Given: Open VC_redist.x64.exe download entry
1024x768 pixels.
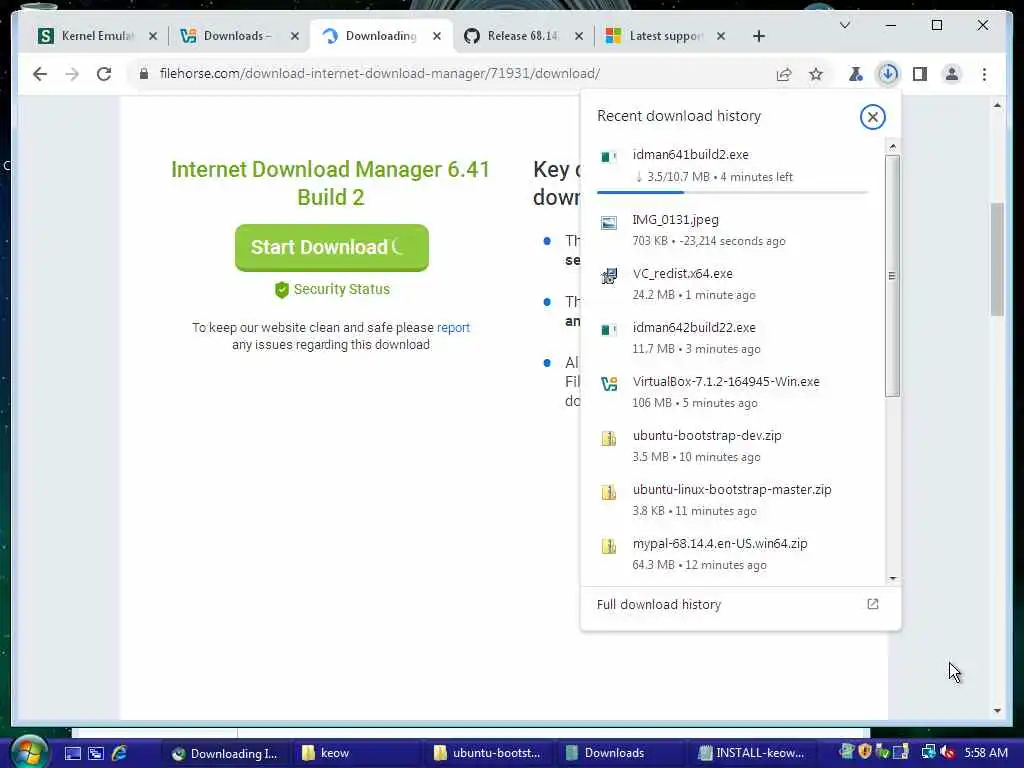Looking at the screenshot, I should click(732, 284).
